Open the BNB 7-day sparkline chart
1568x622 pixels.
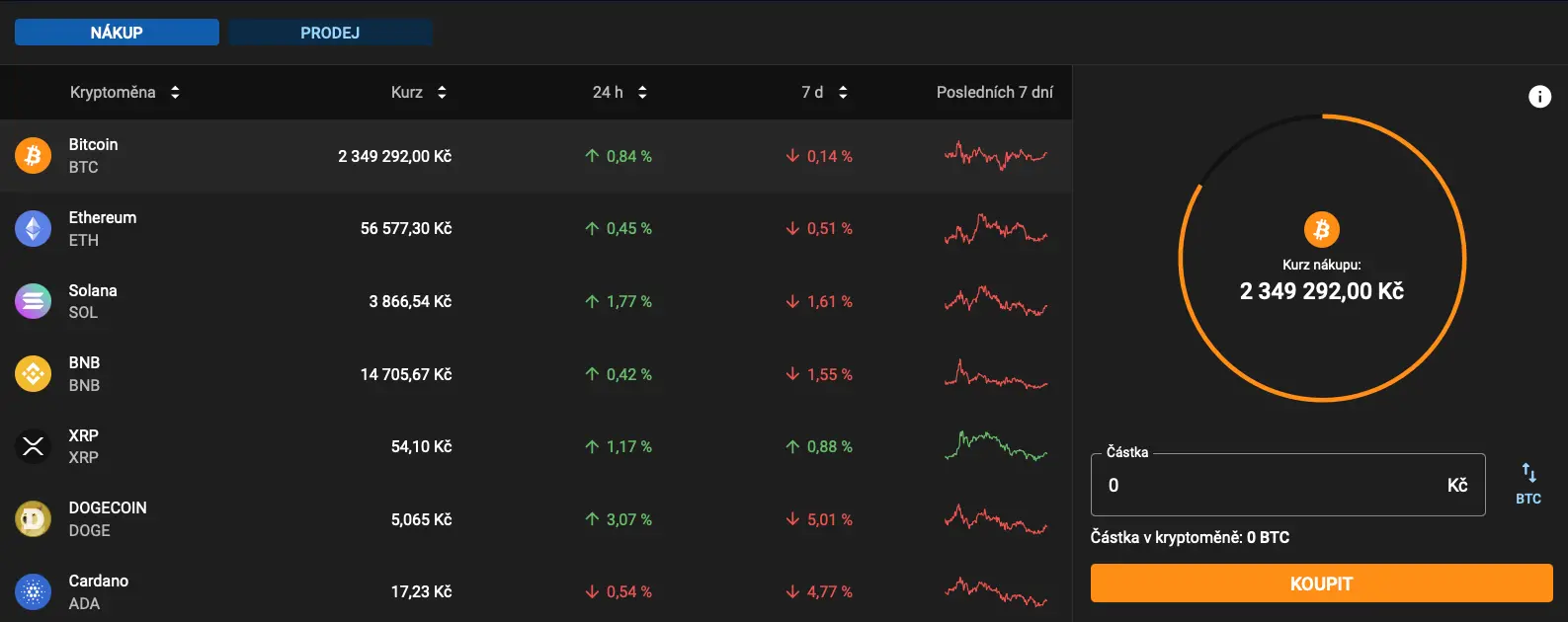[996, 374]
